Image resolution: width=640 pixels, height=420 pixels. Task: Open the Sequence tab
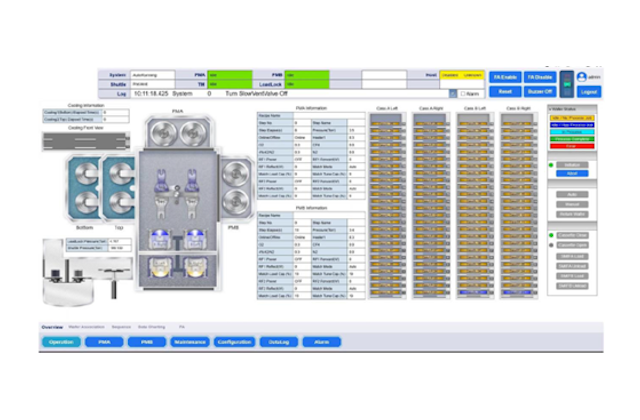122,327
